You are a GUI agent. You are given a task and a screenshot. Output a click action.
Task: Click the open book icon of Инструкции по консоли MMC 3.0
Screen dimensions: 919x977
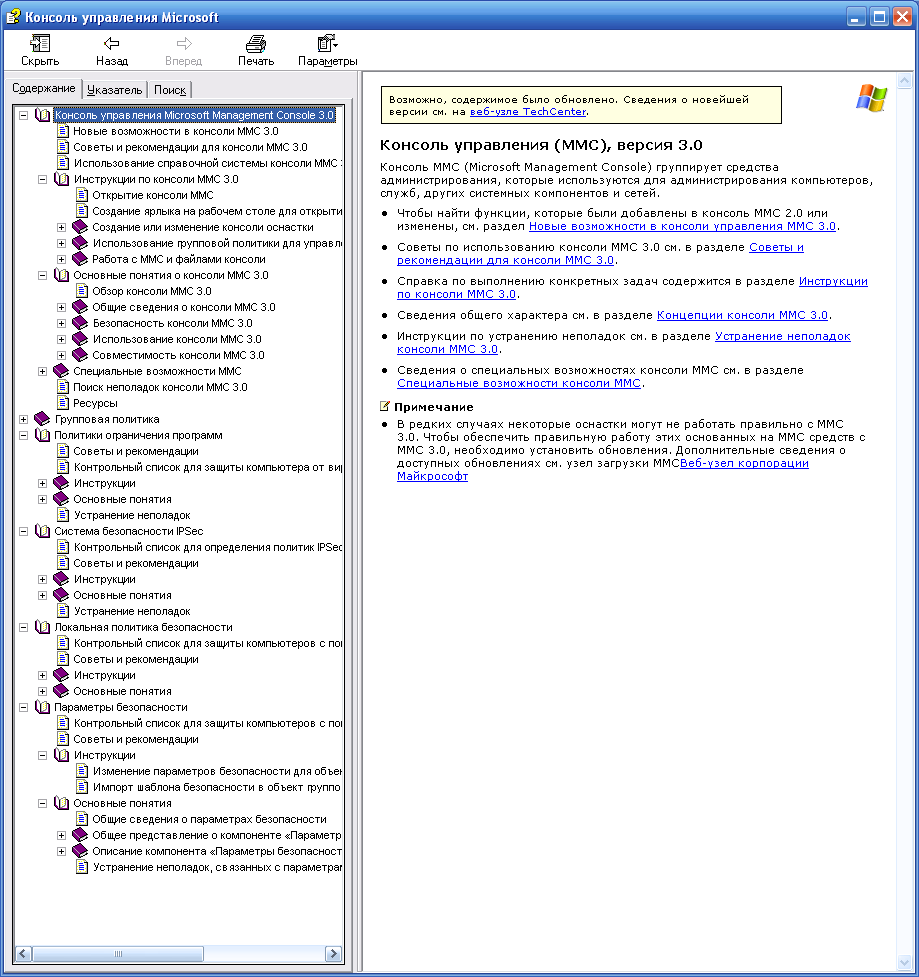(61, 179)
